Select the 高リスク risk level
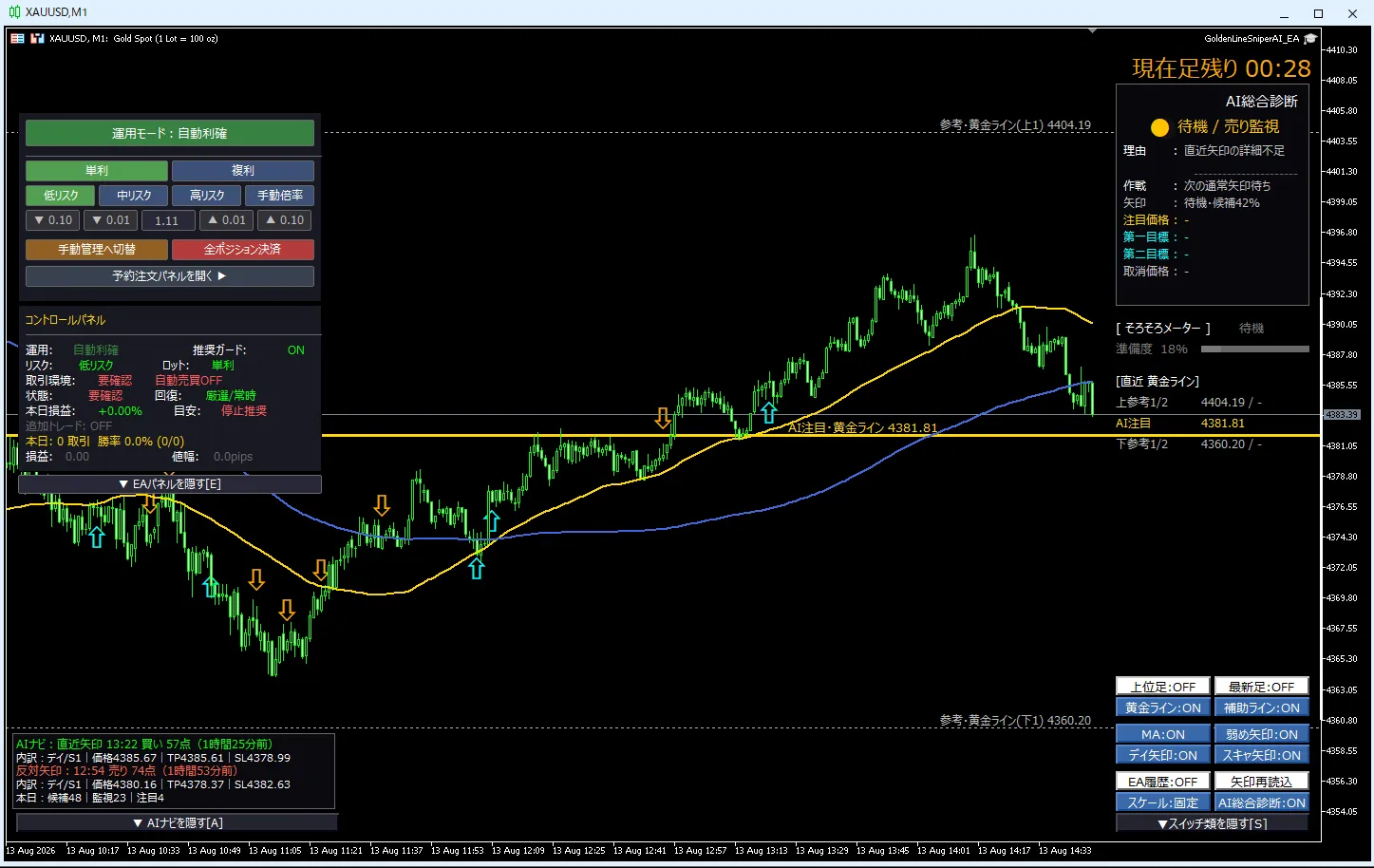This screenshot has width=1374, height=868. coord(207,196)
